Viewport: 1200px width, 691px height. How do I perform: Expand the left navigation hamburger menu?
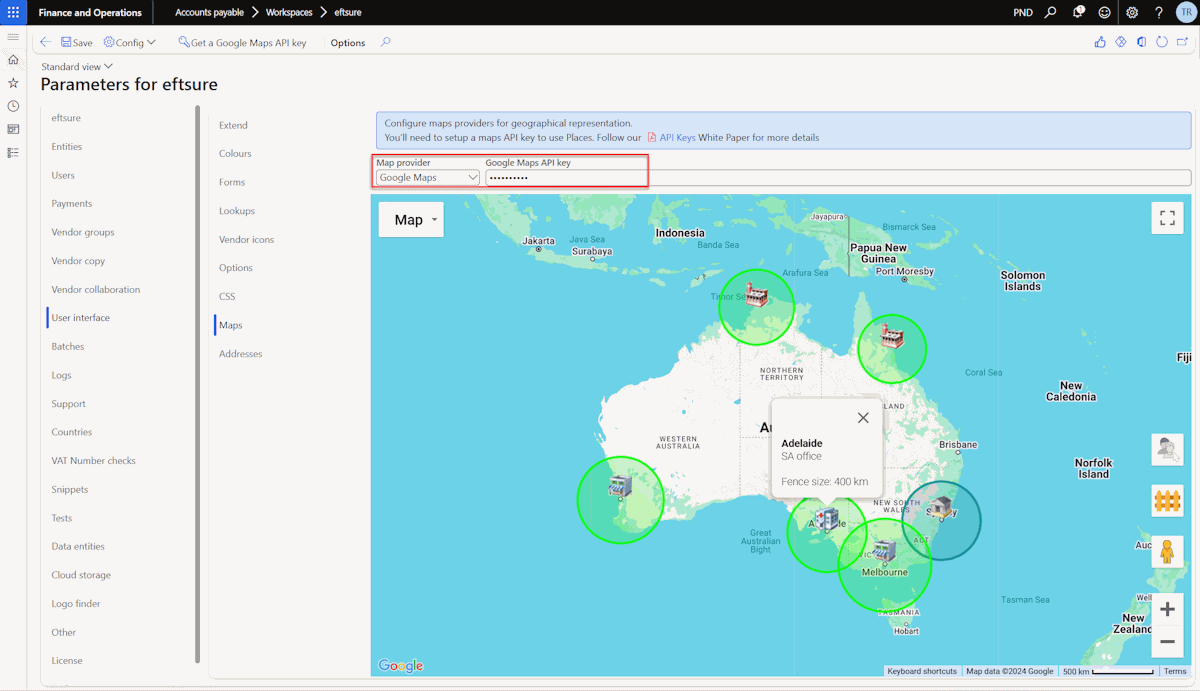[x=13, y=37]
